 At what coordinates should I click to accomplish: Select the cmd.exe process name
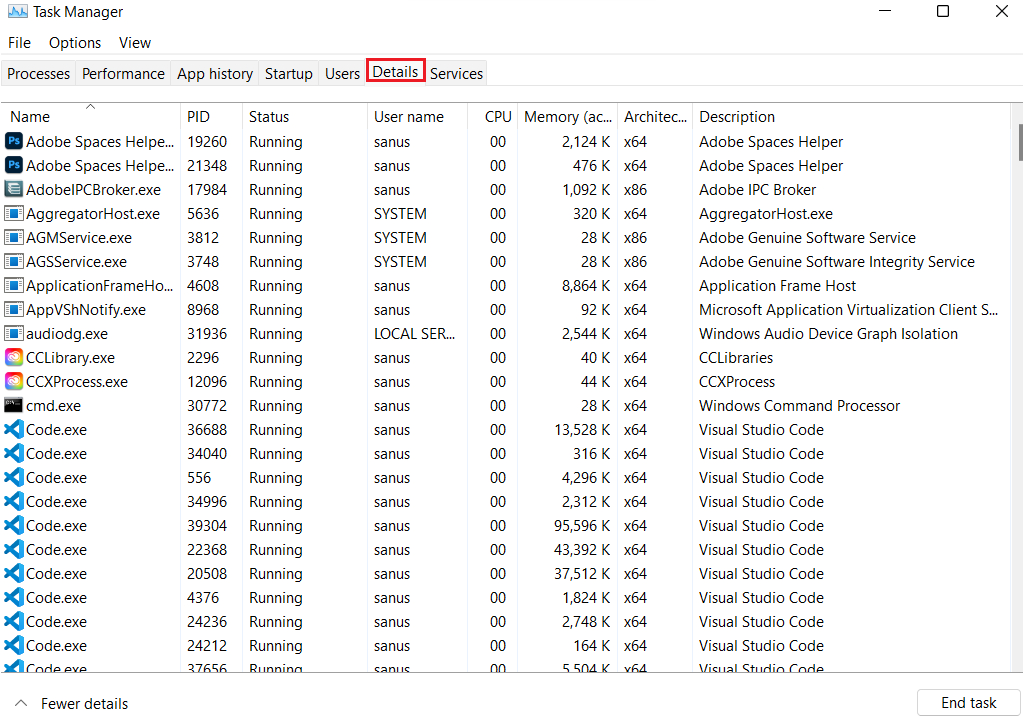(54, 405)
